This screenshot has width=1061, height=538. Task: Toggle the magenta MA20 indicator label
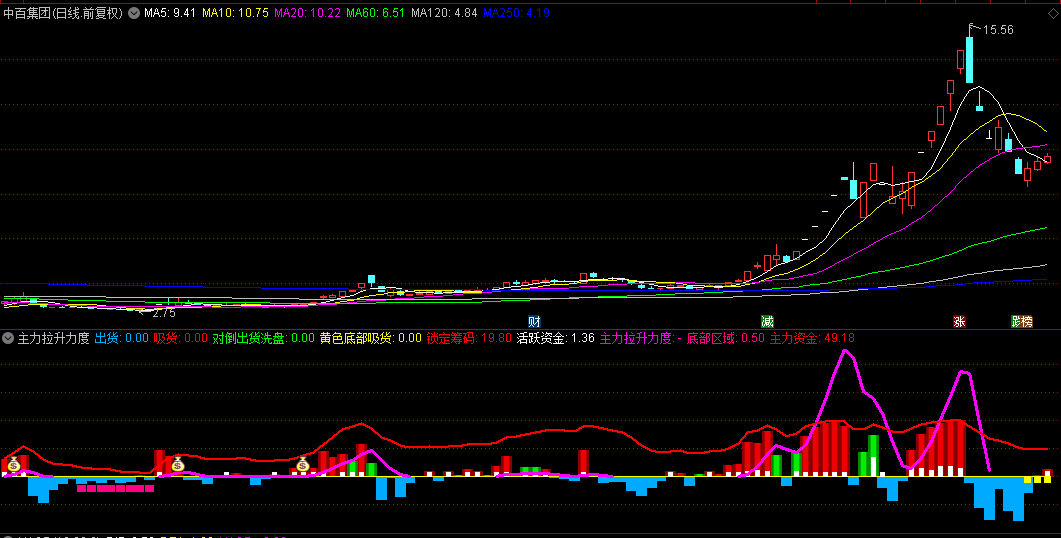307,13
